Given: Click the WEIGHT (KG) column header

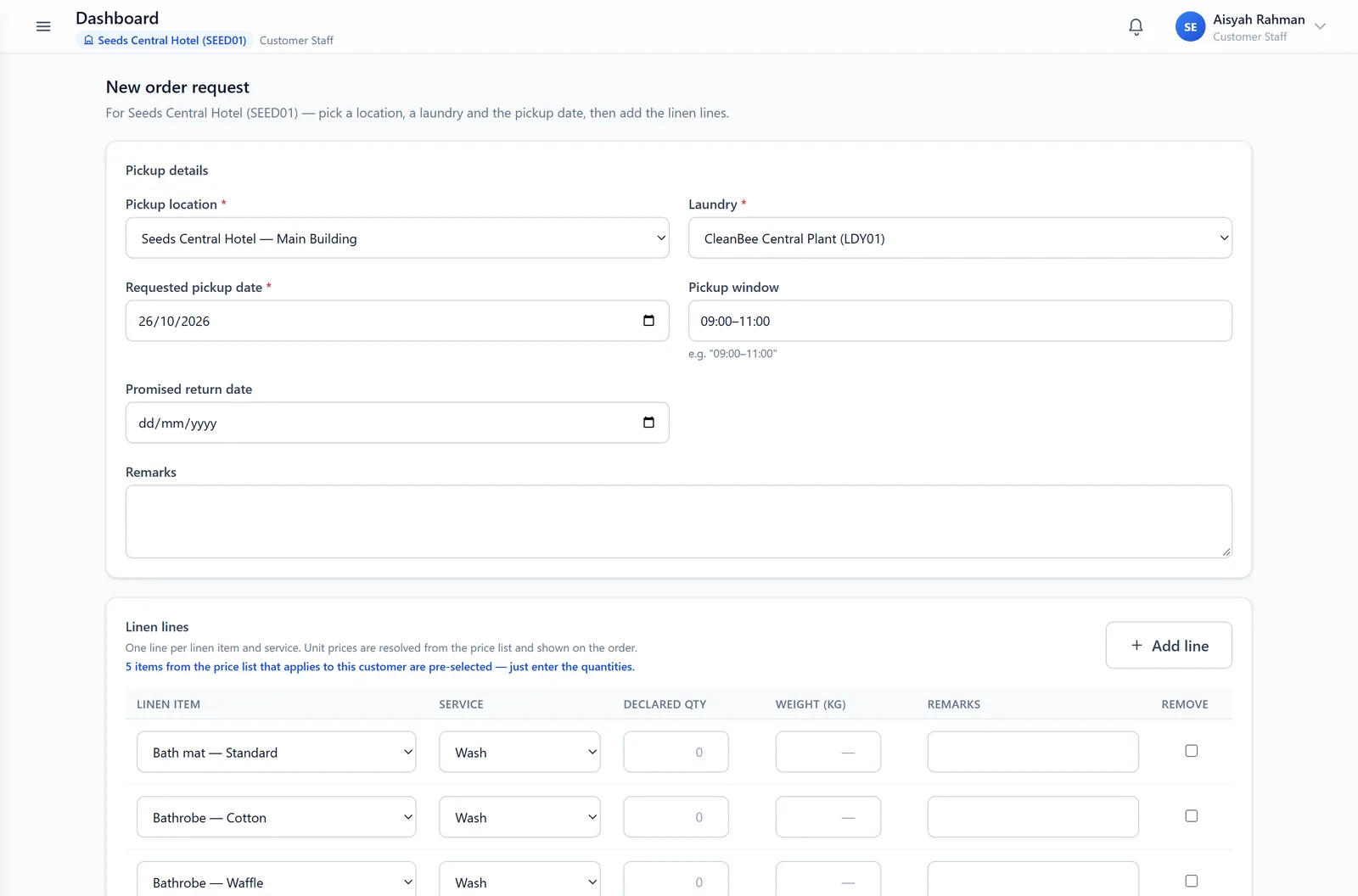Looking at the screenshot, I should click(811, 704).
